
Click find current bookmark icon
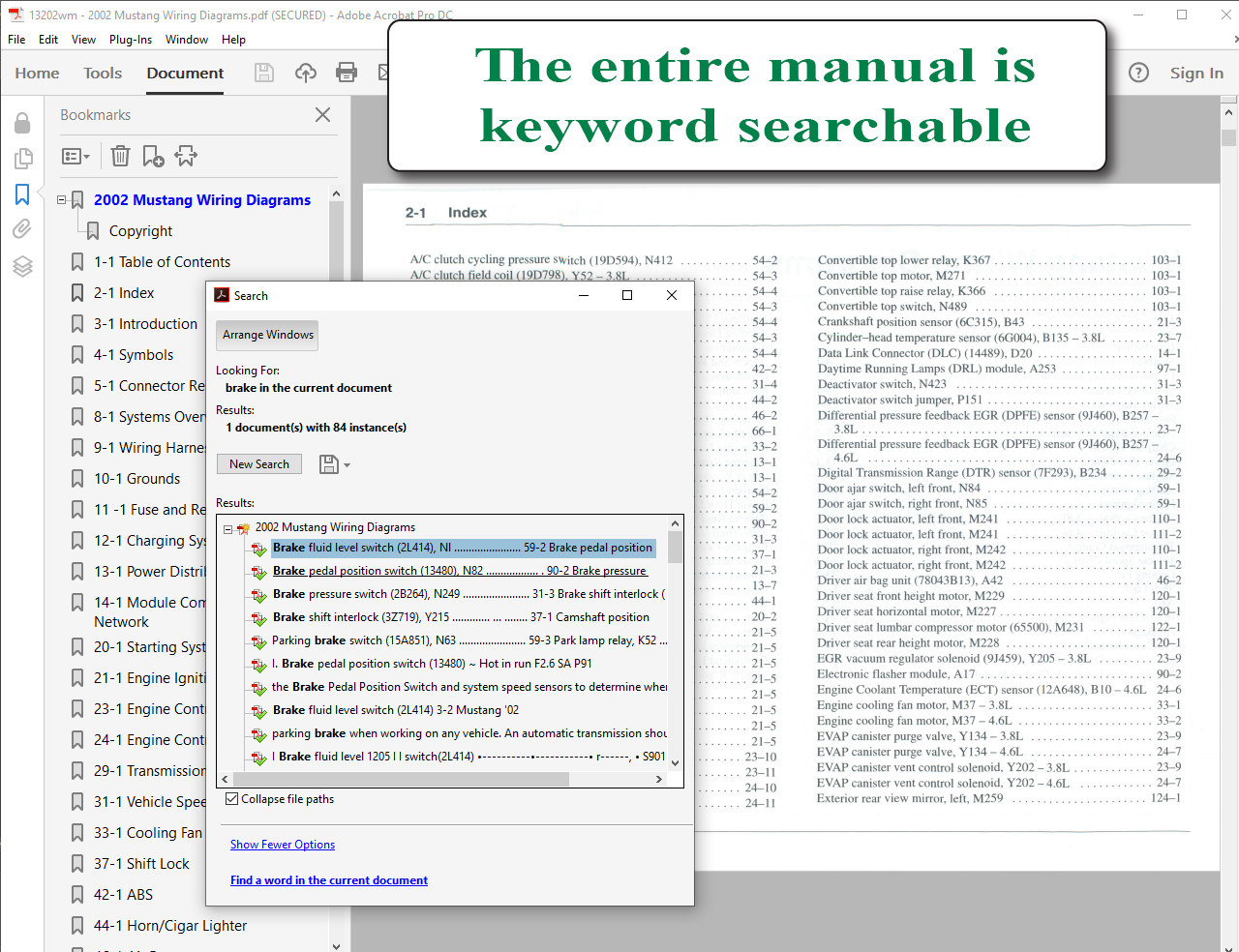coord(186,156)
